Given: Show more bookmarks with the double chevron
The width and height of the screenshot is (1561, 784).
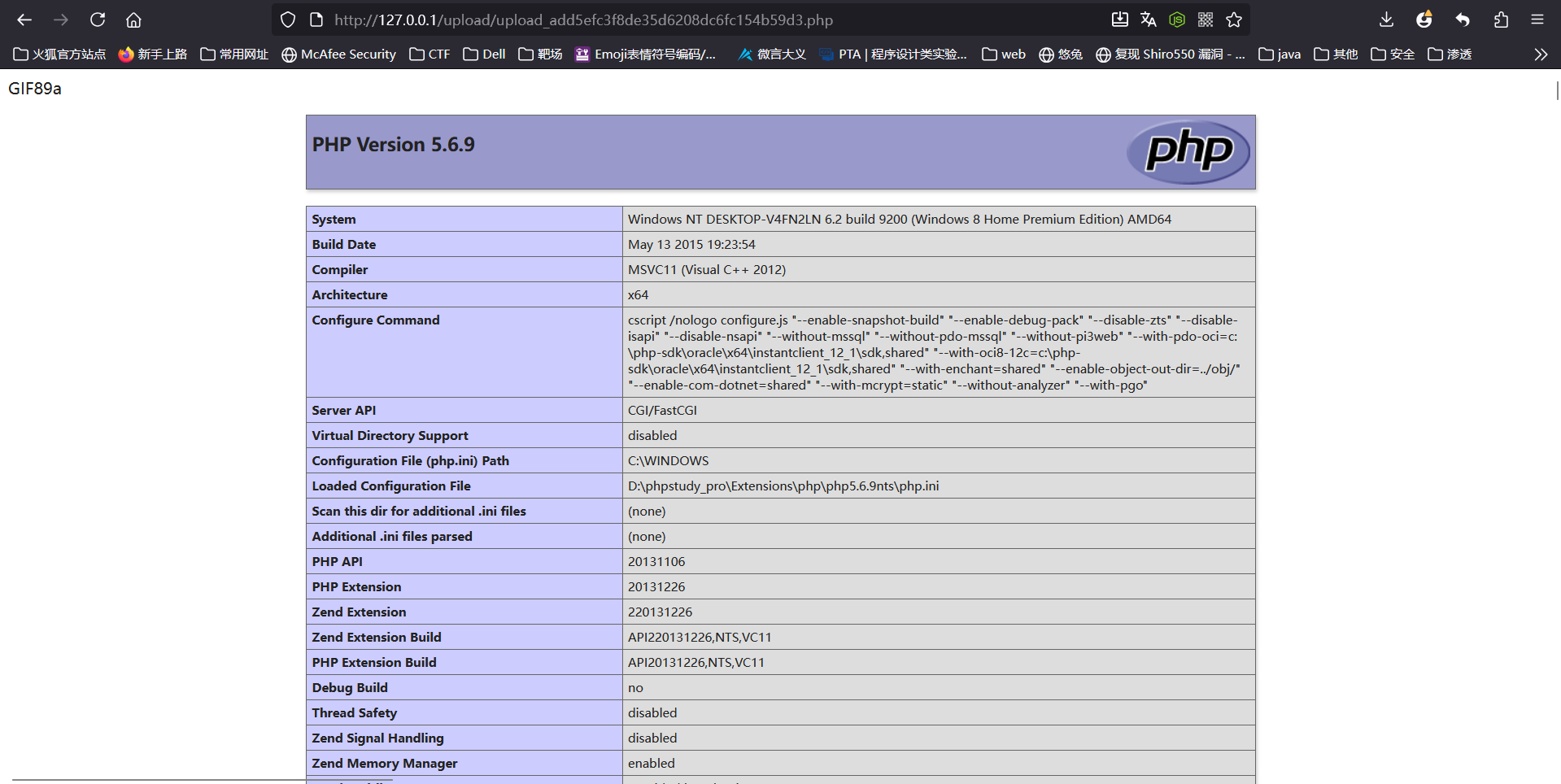Looking at the screenshot, I should coord(1541,54).
